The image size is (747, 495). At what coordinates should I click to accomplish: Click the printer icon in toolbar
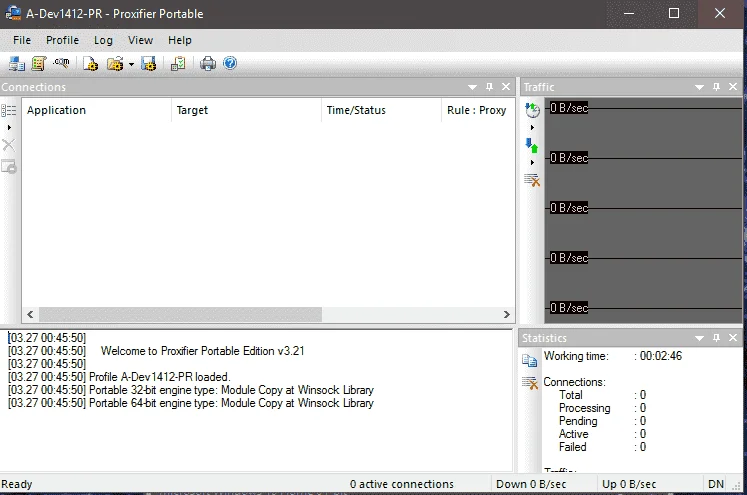[x=208, y=63]
